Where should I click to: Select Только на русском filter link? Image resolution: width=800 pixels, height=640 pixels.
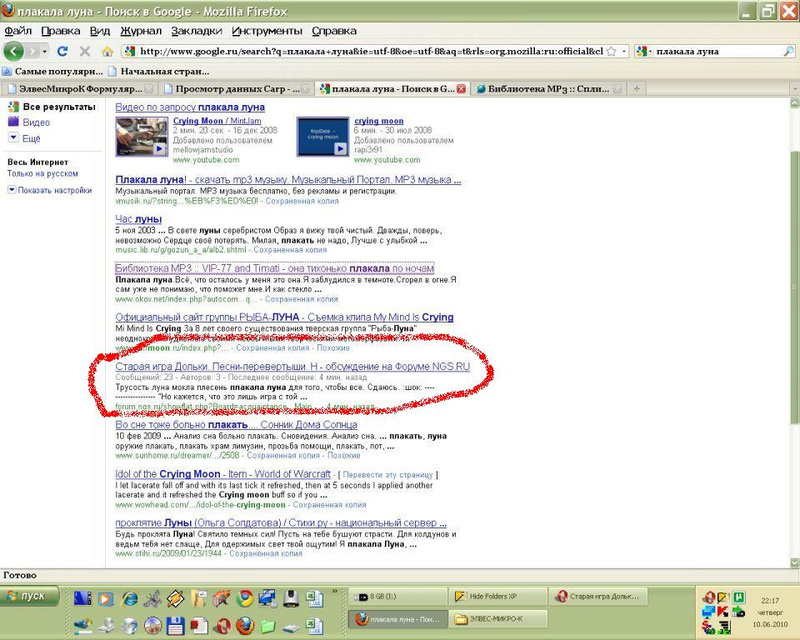42,174
